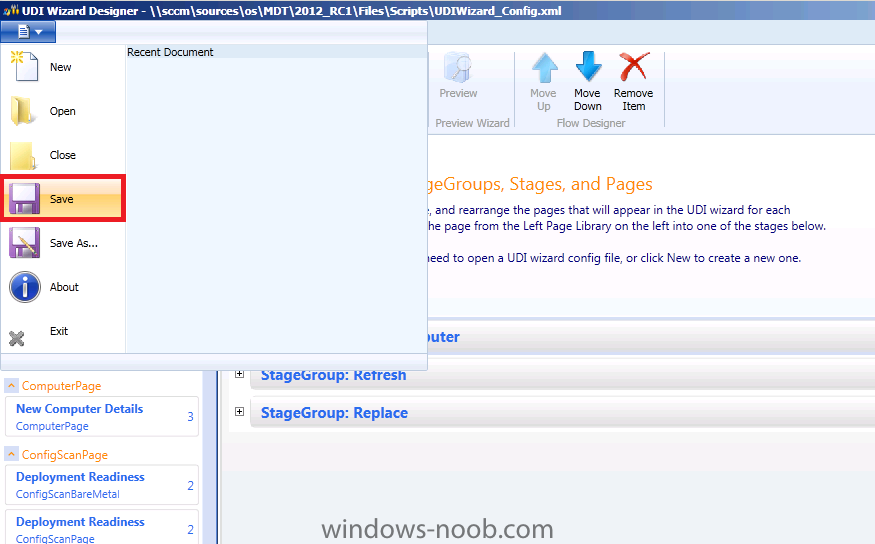Select the Save menu label
Image resolution: width=875 pixels, height=544 pixels.
coord(61,199)
